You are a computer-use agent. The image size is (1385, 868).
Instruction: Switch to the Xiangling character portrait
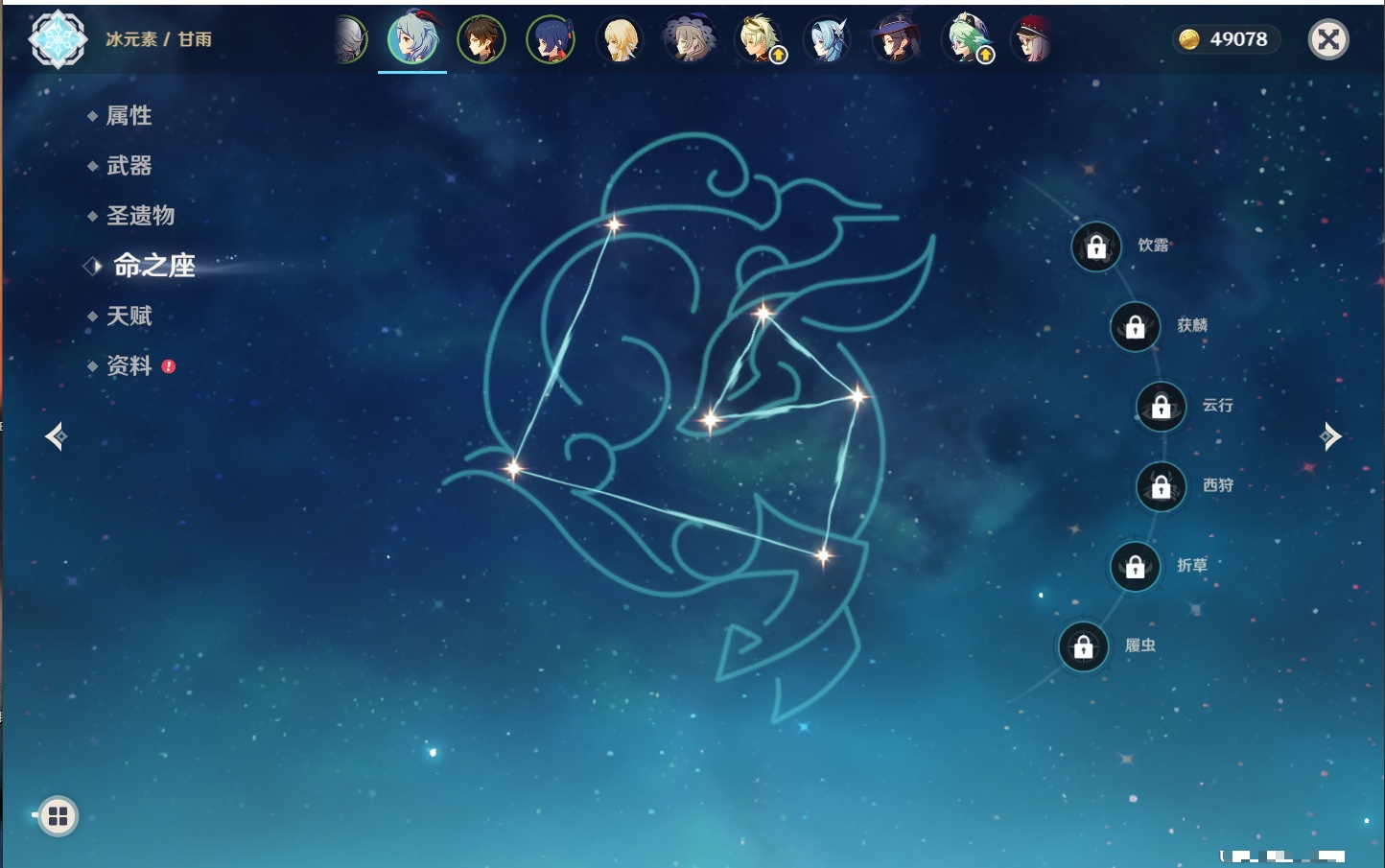[x=551, y=40]
